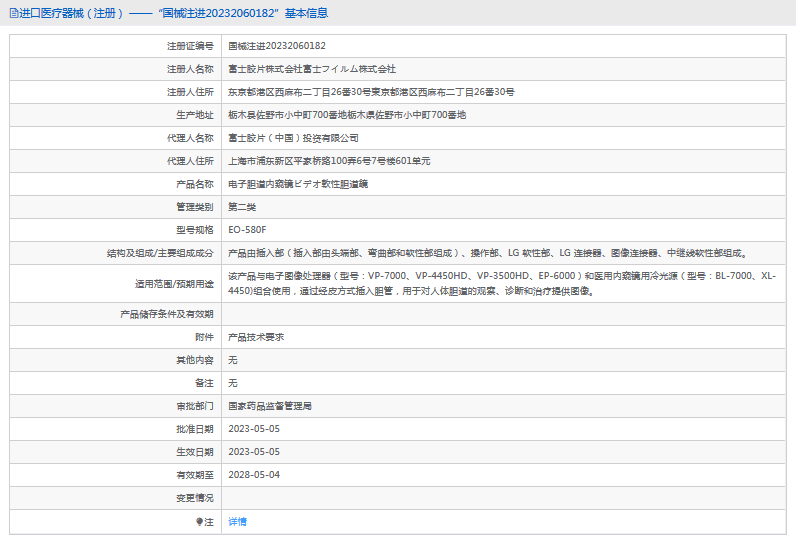Select model specification EO-580F
This screenshot has height=542, width=796.
246,230
